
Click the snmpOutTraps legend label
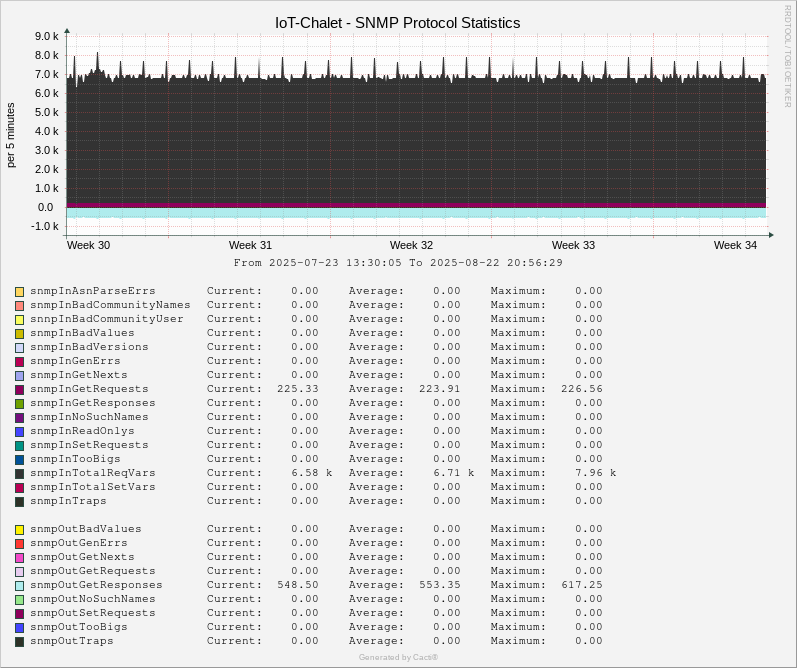tap(72, 641)
